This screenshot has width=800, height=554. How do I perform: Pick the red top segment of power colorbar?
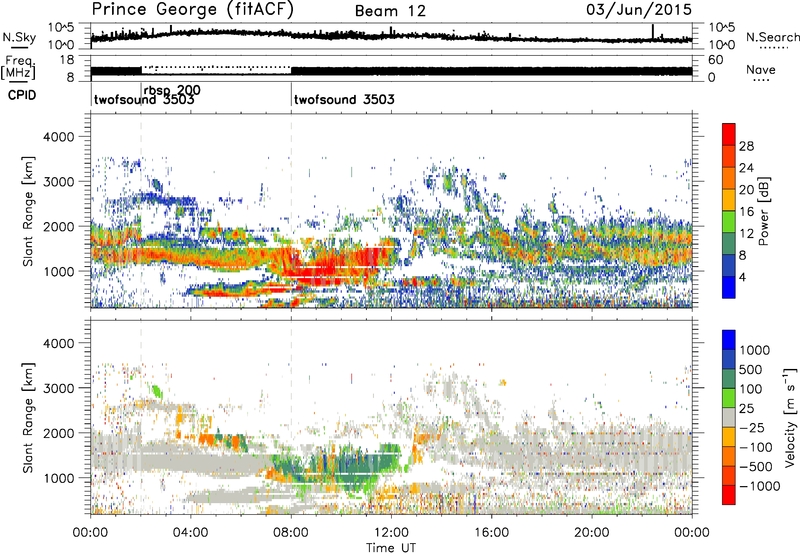(x=729, y=135)
